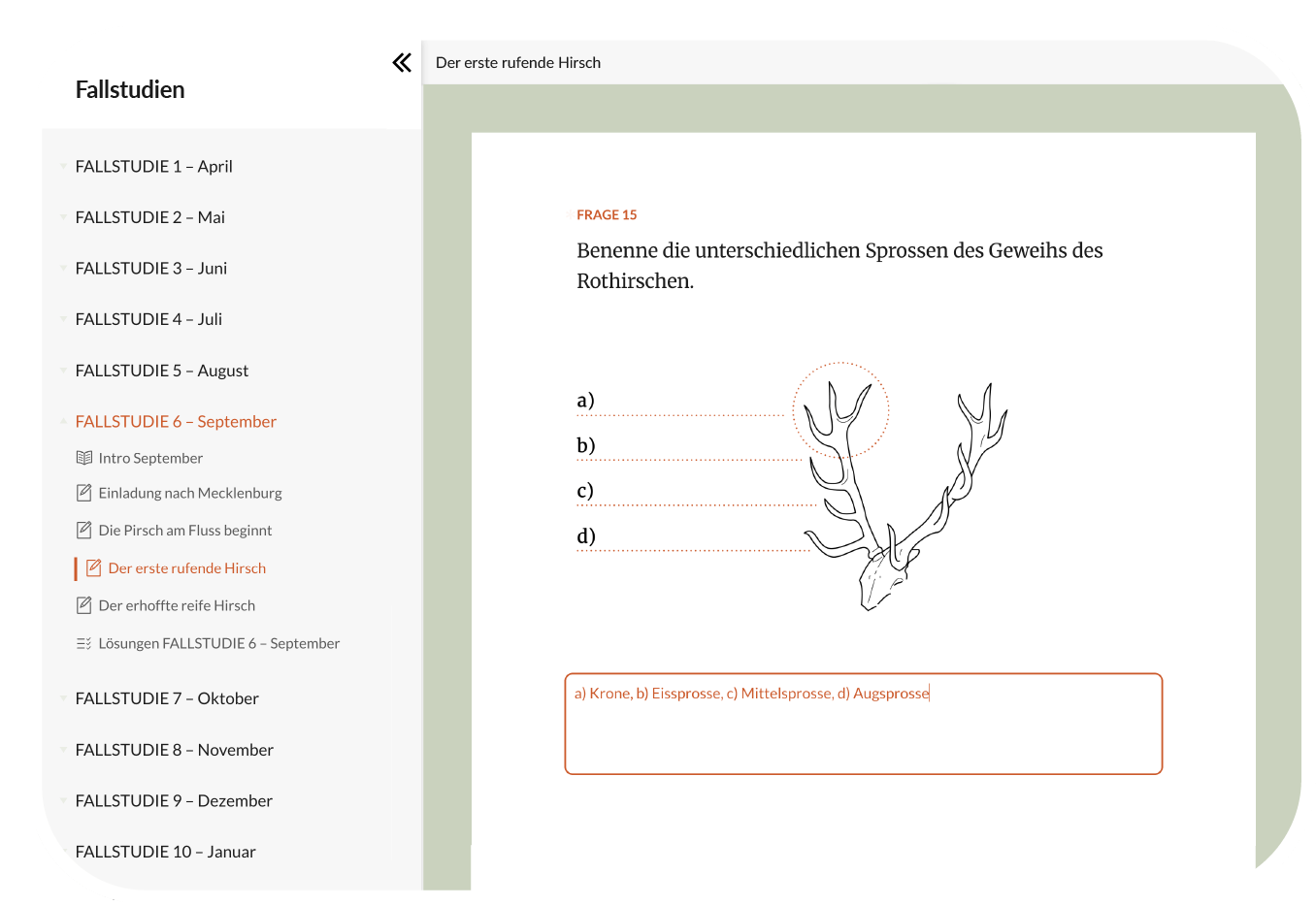
Task: Open FALLSTUDIE 5 – August section
Action: tap(162, 371)
